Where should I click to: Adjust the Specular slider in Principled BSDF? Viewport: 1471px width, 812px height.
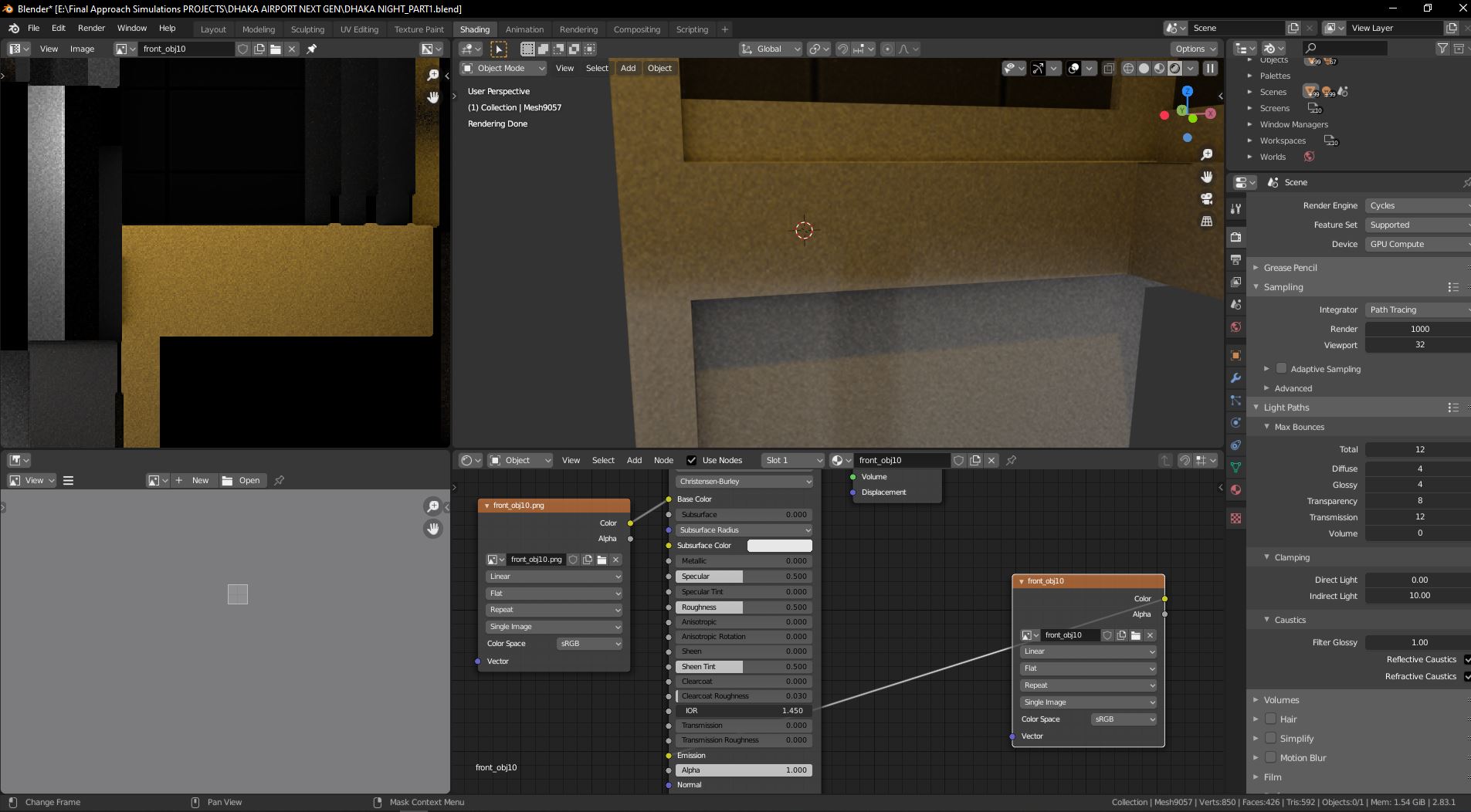pos(744,577)
